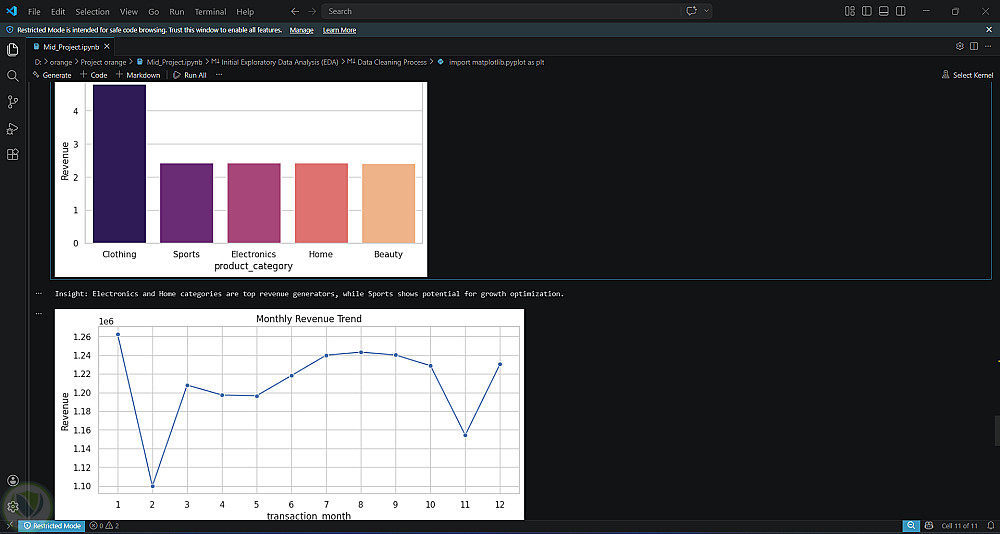This screenshot has width=1000, height=534.
Task: Open Source Control view
Action: click(12, 102)
